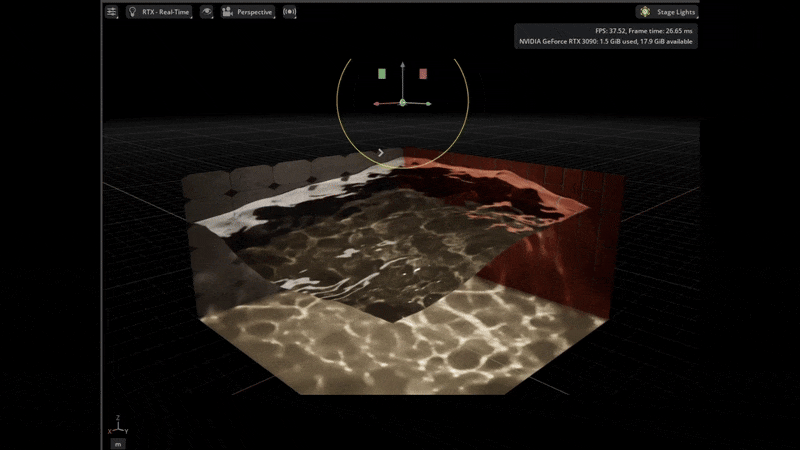Image resolution: width=800 pixels, height=450 pixels.
Task: Click the 'm' units button
Action: [x=118, y=442]
